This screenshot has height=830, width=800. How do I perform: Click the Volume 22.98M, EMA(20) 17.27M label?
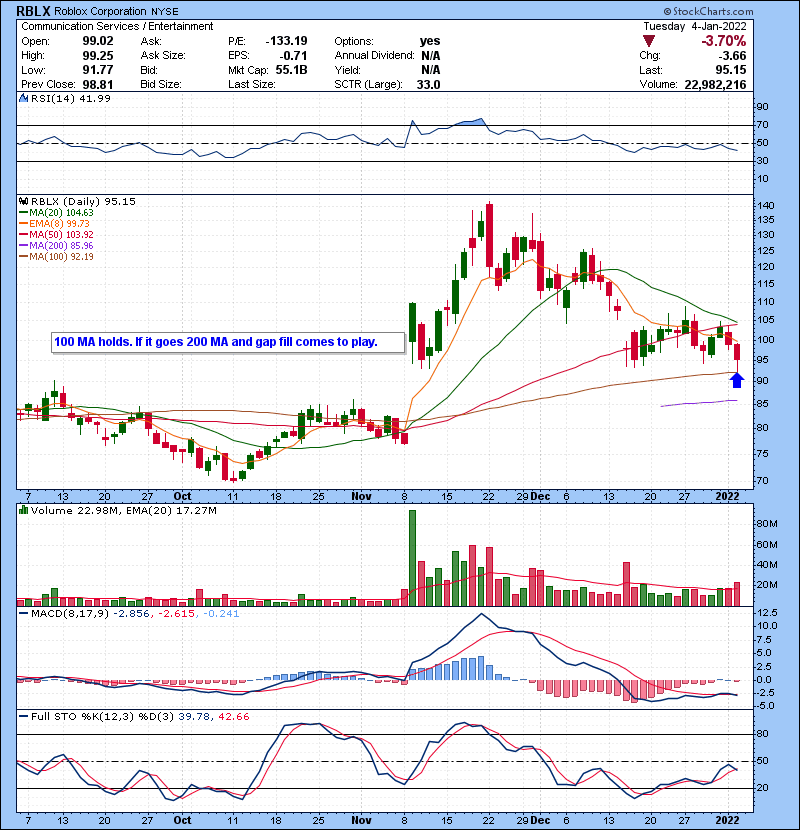click(123, 510)
